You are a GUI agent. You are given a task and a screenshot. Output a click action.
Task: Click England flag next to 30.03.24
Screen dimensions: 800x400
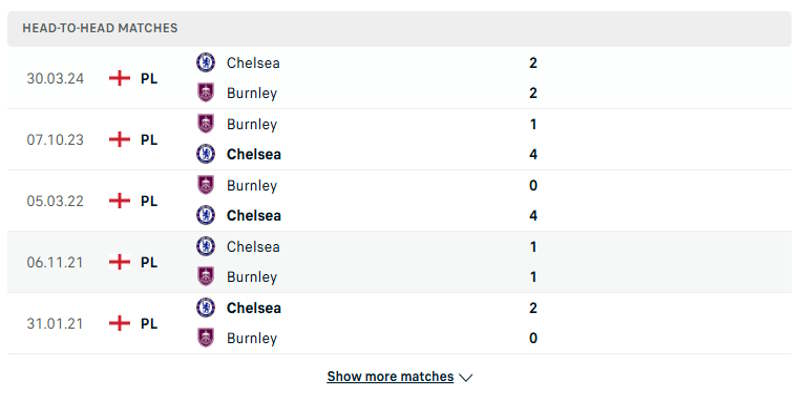pos(120,78)
